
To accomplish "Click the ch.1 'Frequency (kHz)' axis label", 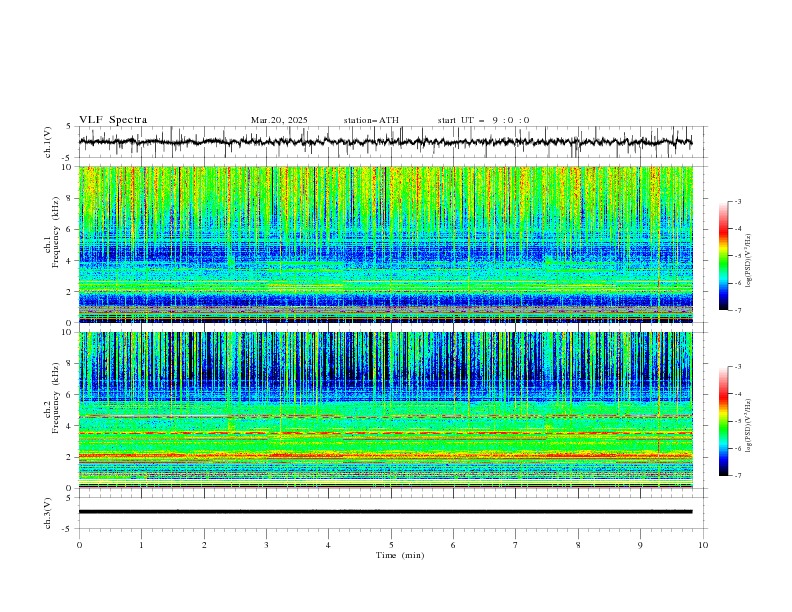I will pos(56,230).
